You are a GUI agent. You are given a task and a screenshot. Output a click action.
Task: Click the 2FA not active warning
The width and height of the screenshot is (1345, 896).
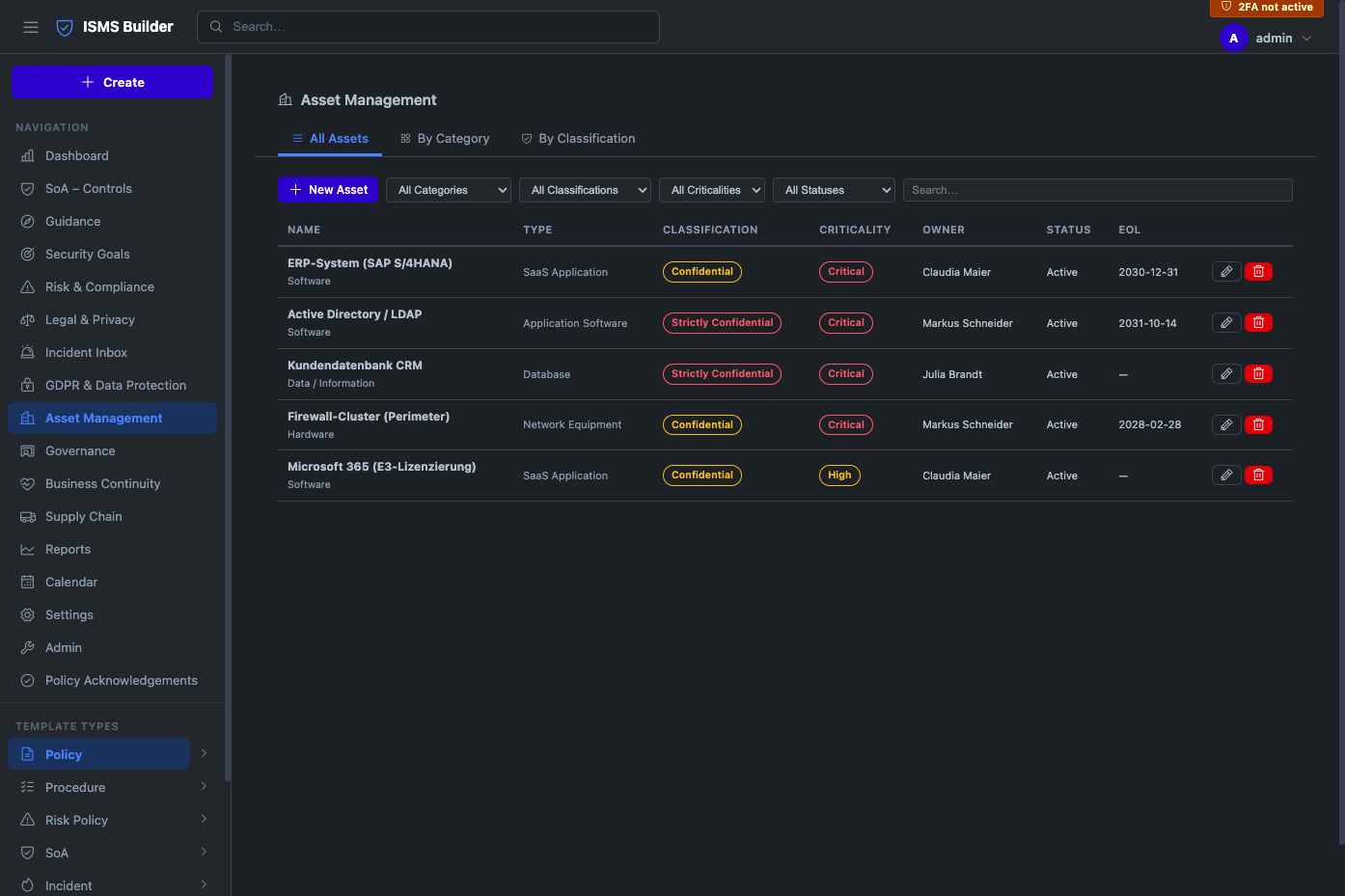1267,8
